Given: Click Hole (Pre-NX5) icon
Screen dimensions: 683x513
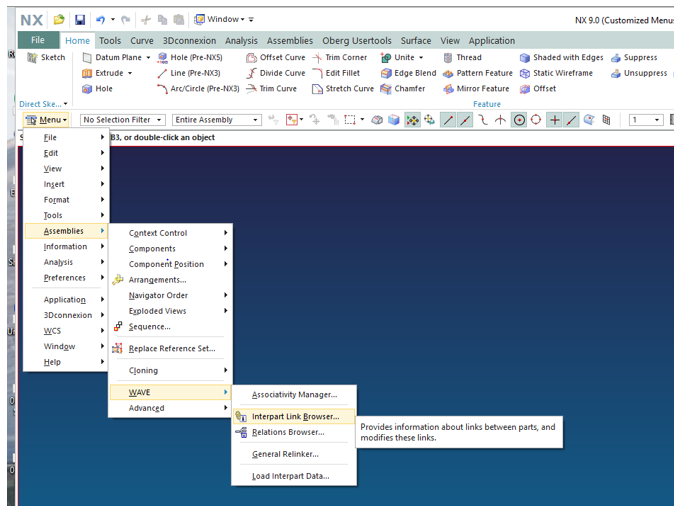Looking at the screenshot, I should click(x=162, y=57).
